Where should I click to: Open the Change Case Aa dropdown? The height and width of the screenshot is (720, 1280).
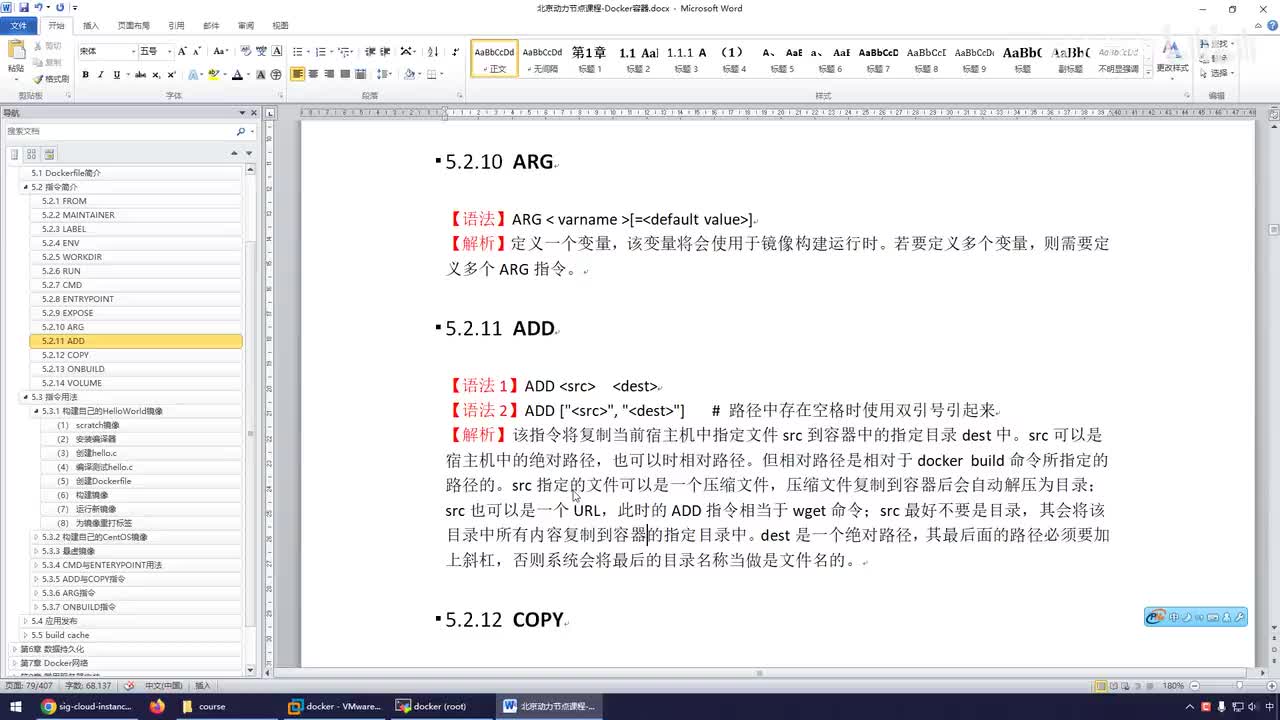[x=220, y=51]
